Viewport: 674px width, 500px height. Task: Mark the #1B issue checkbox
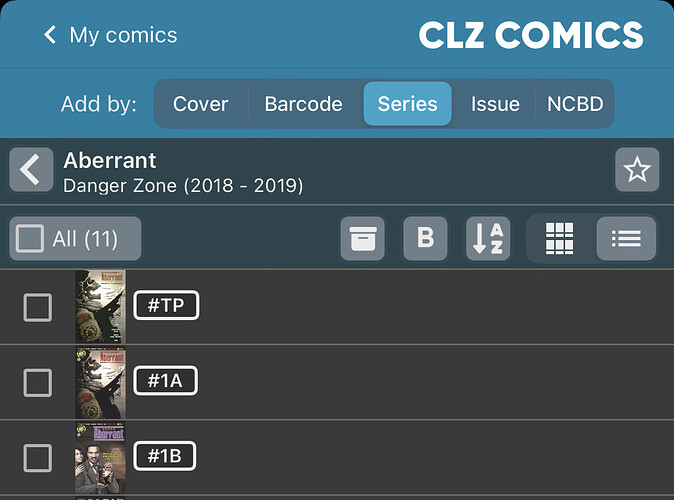click(38, 458)
